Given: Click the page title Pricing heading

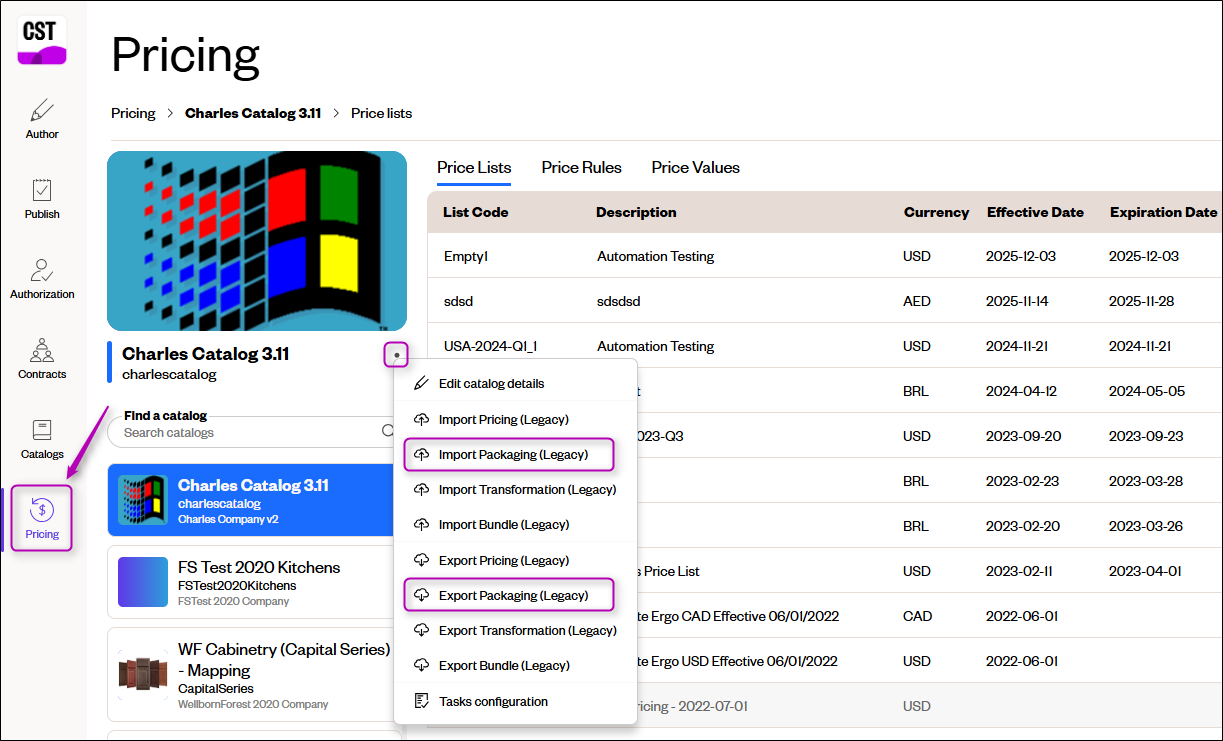Looking at the screenshot, I should (x=185, y=55).
